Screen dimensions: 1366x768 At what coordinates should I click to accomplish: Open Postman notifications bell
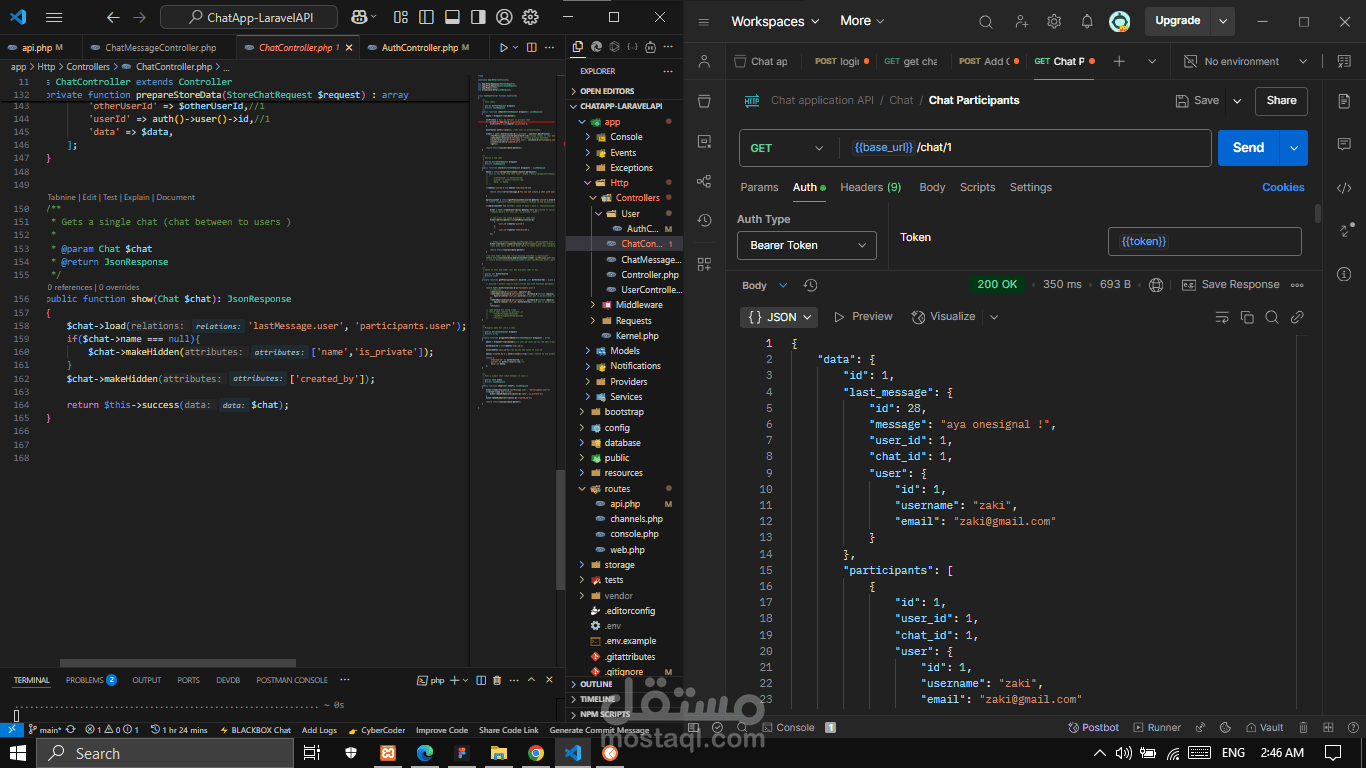(x=1087, y=22)
